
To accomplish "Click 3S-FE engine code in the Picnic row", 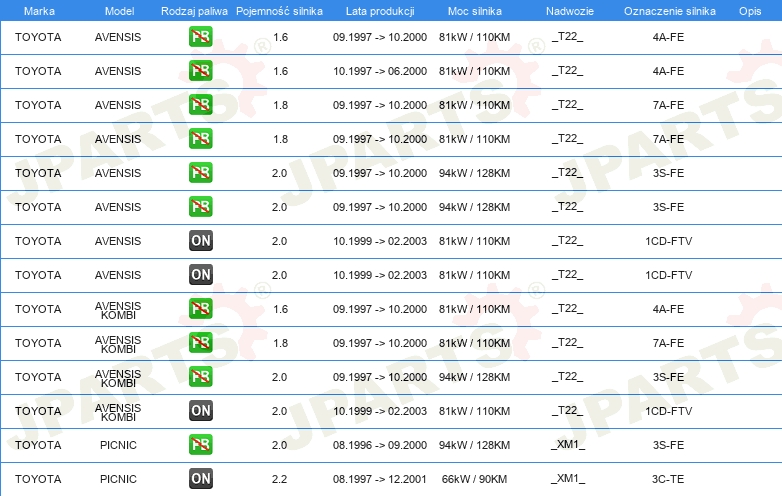I will coord(668,445).
